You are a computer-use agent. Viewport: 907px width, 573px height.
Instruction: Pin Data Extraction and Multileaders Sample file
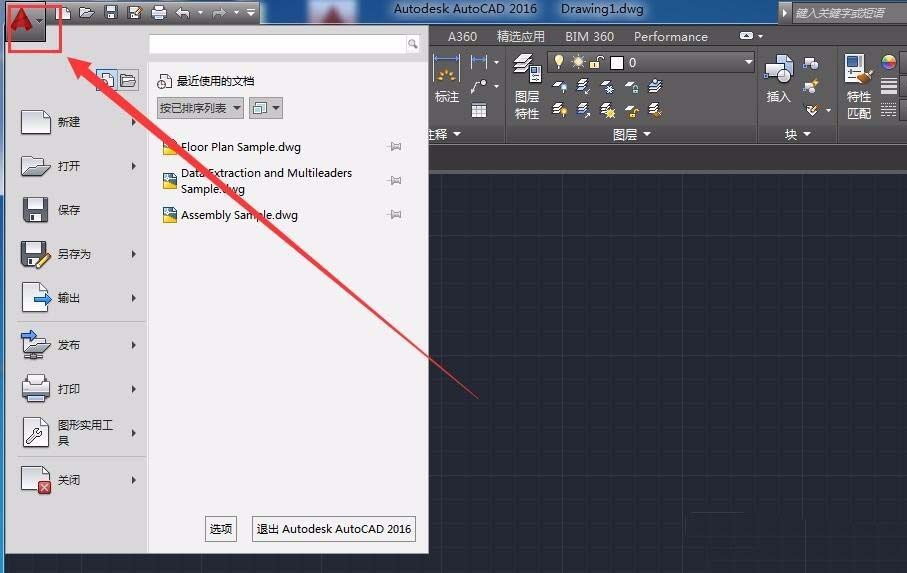coord(394,180)
